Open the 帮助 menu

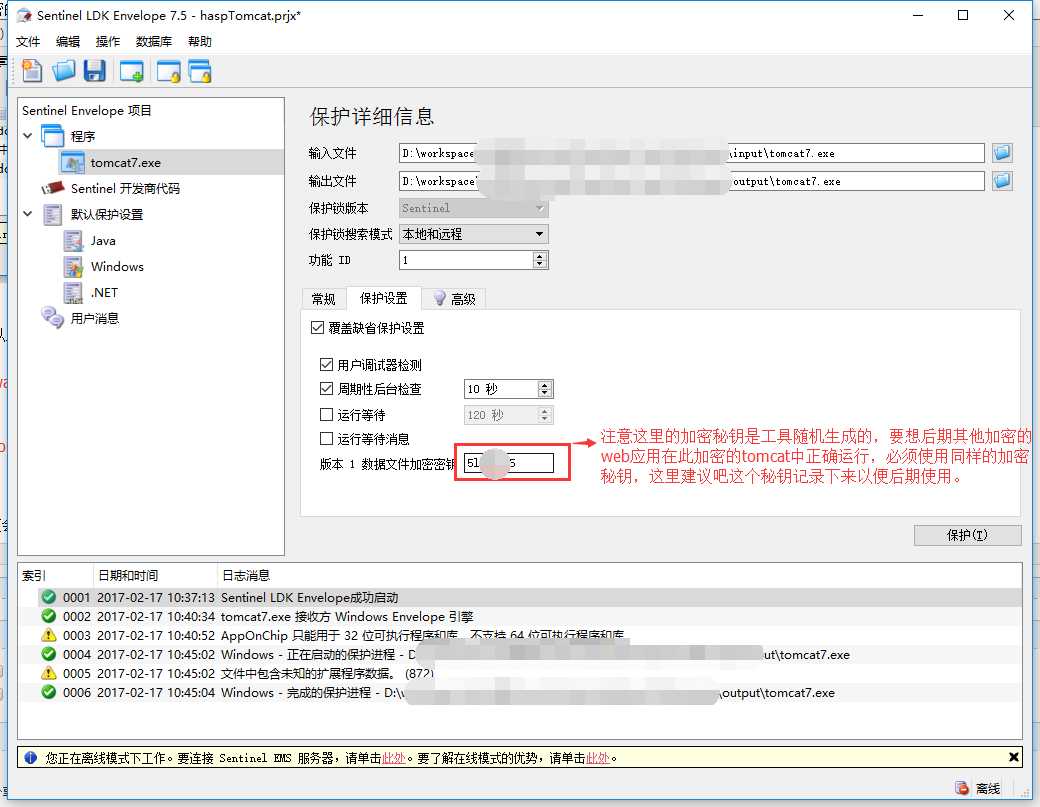tap(200, 42)
